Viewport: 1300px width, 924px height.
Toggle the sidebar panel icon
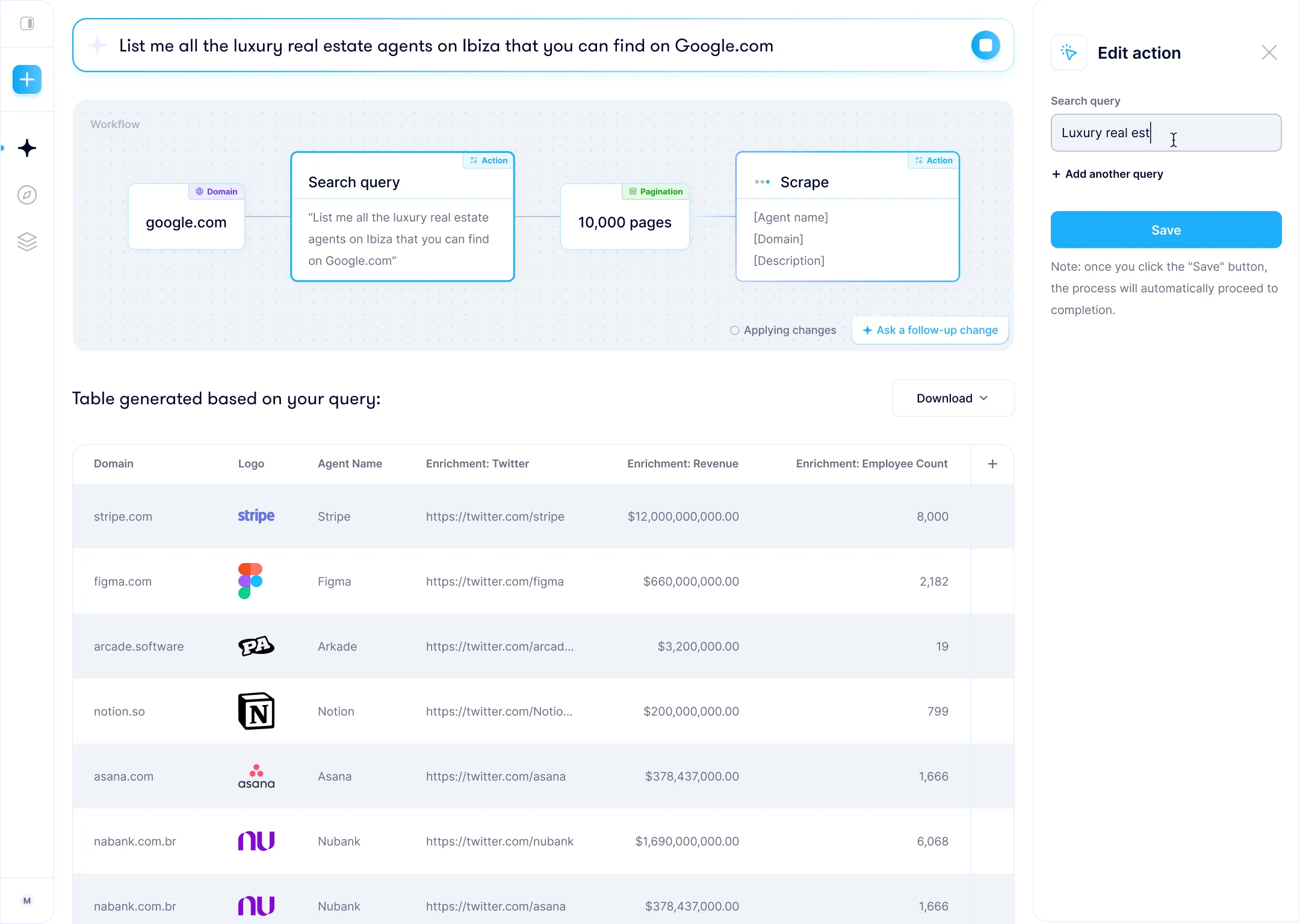click(27, 23)
